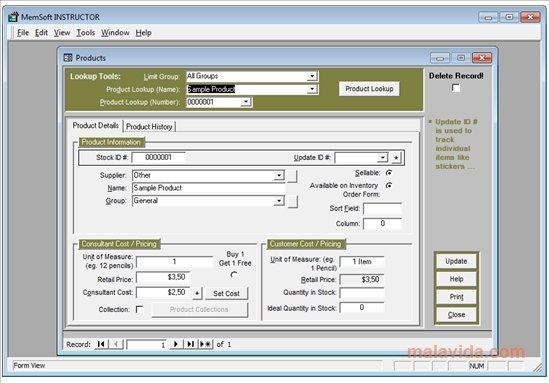Select Buy 1 Get 1 Free option
This screenshot has height=383, width=549.
coord(234,275)
